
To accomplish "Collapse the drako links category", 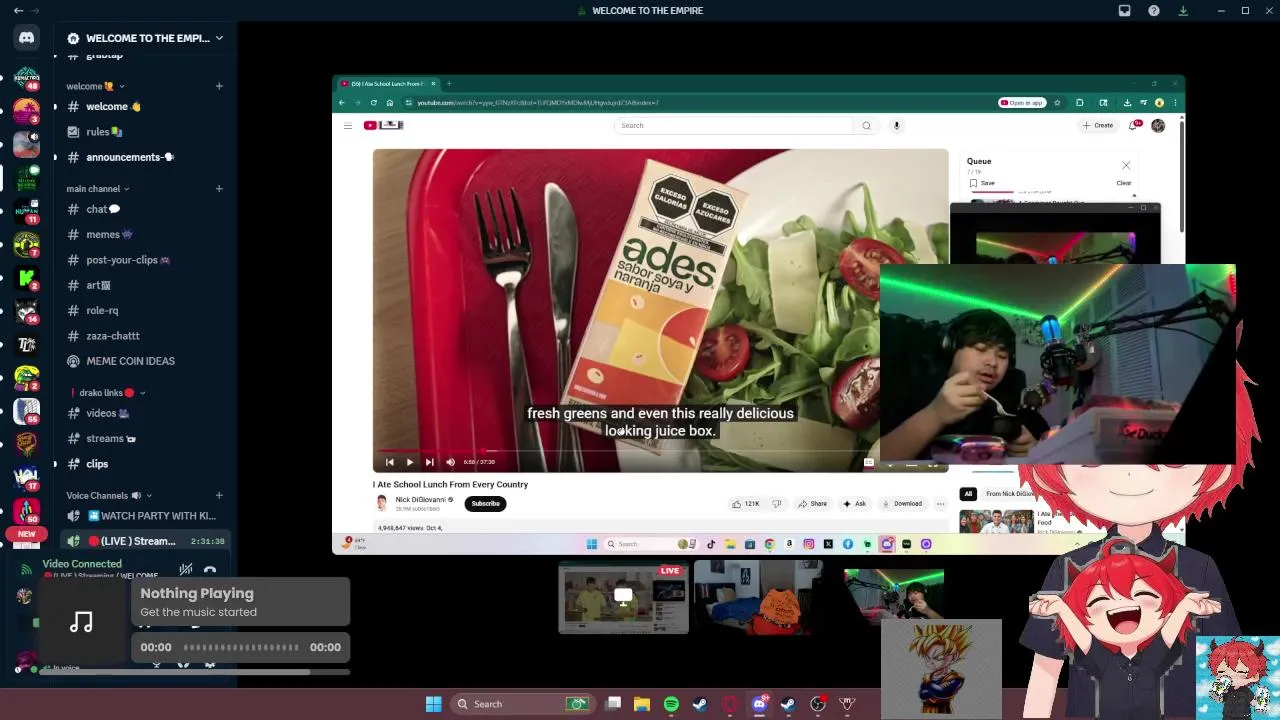I will point(108,393).
